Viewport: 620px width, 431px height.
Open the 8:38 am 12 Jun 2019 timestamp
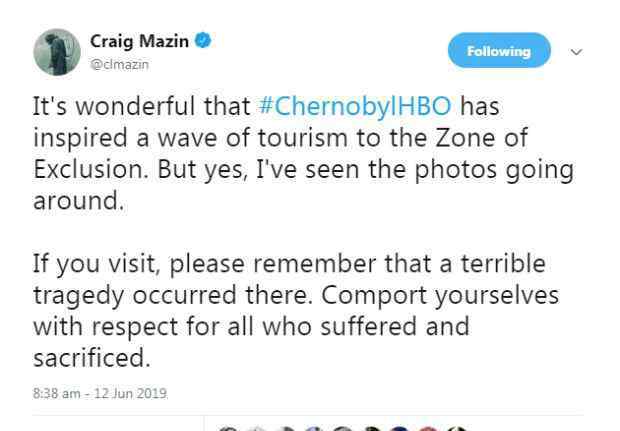click(x=100, y=393)
